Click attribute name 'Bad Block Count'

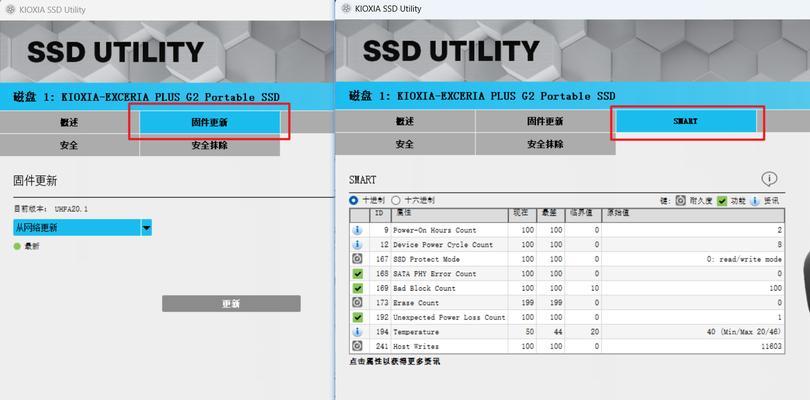tap(424, 288)
